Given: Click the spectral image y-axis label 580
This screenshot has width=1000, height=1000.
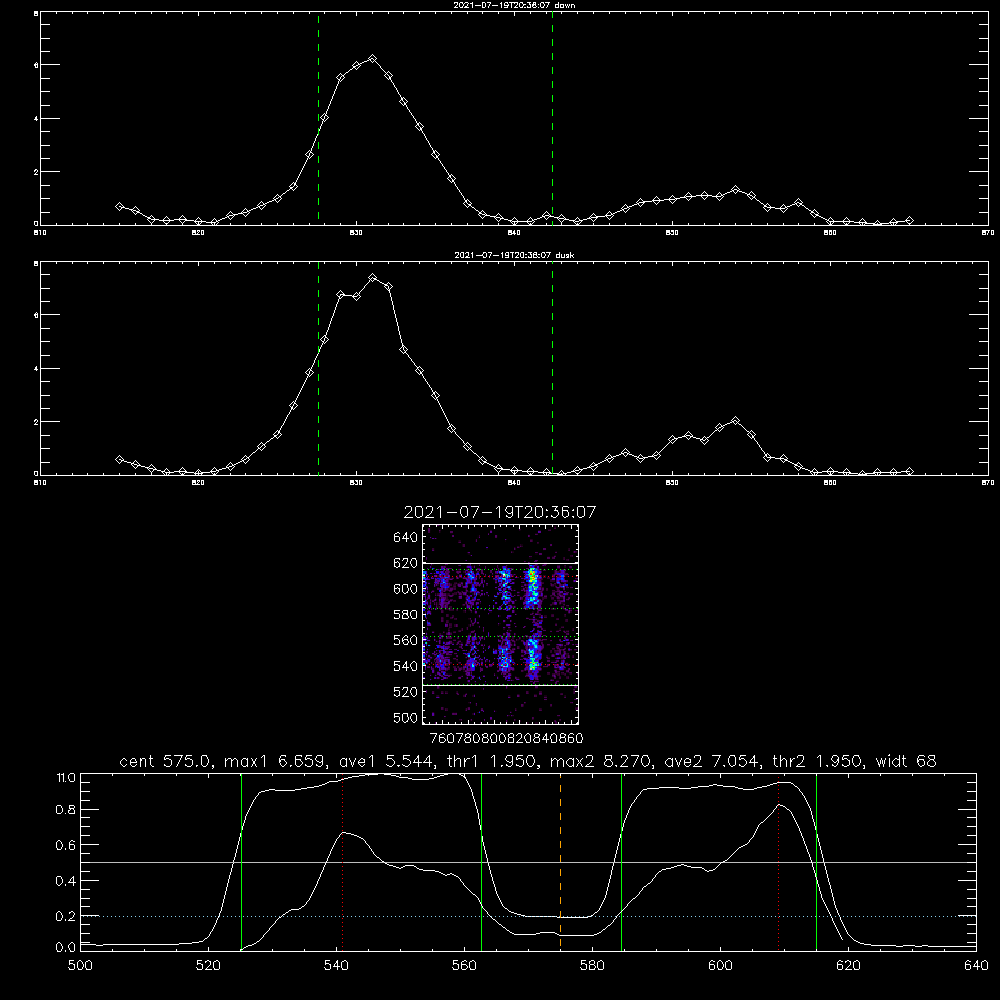Looking at the screenshot, I should tap(406, 615).
